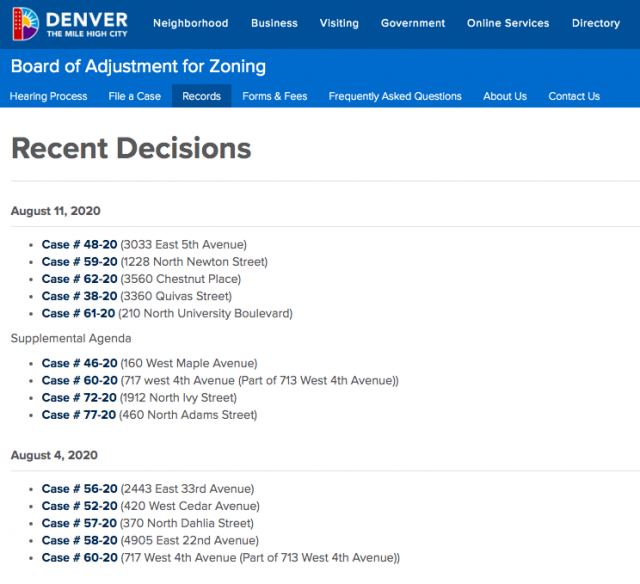This screenshot has width=640, height=584.
Task: Open Case # 58-20 decision
Action: (x=80, y=540)
